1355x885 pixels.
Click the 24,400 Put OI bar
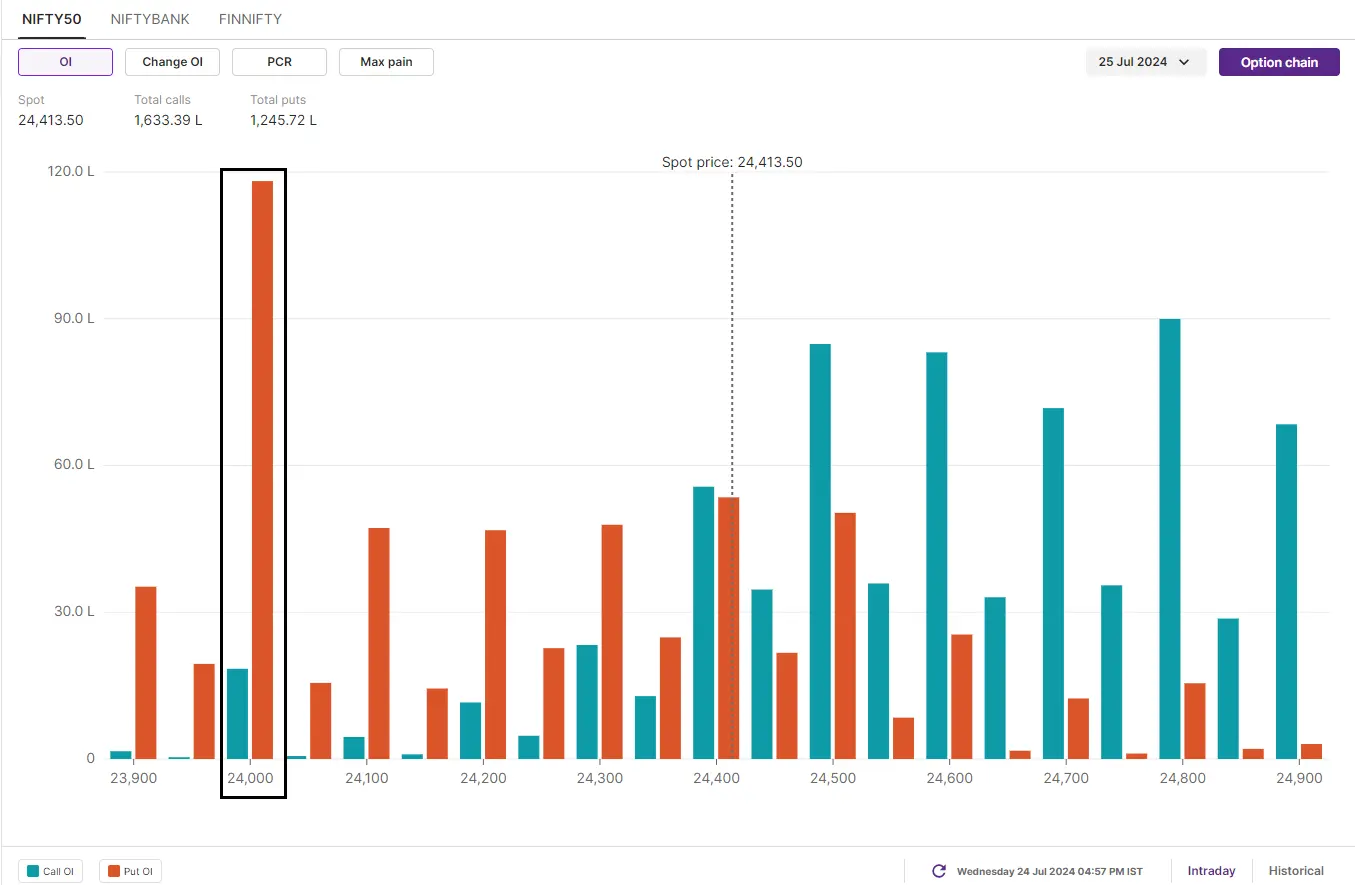[x=728, y=627]
